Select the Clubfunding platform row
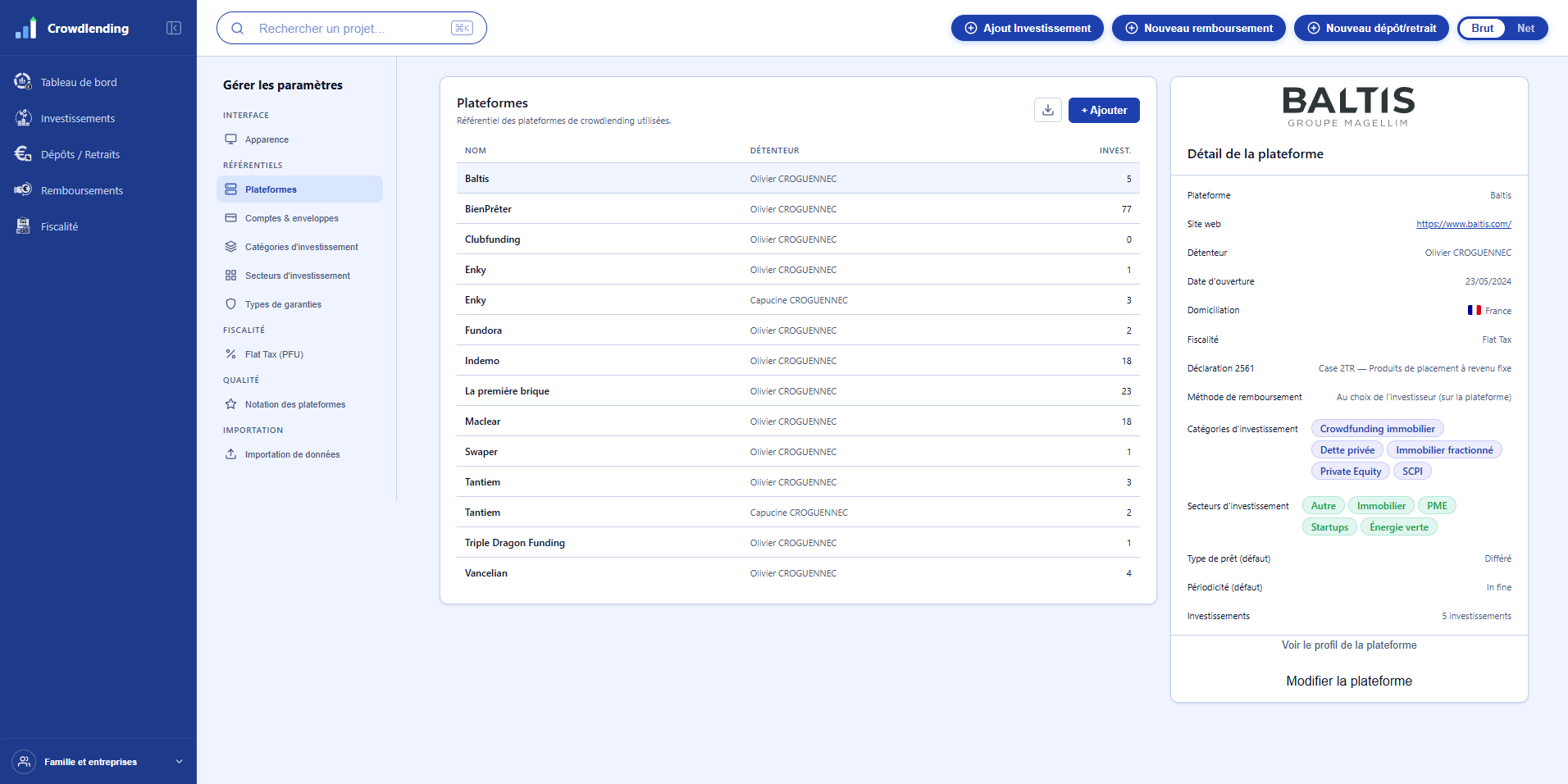The width and height of the screenshot is (1568, 784). coord(798,239)
